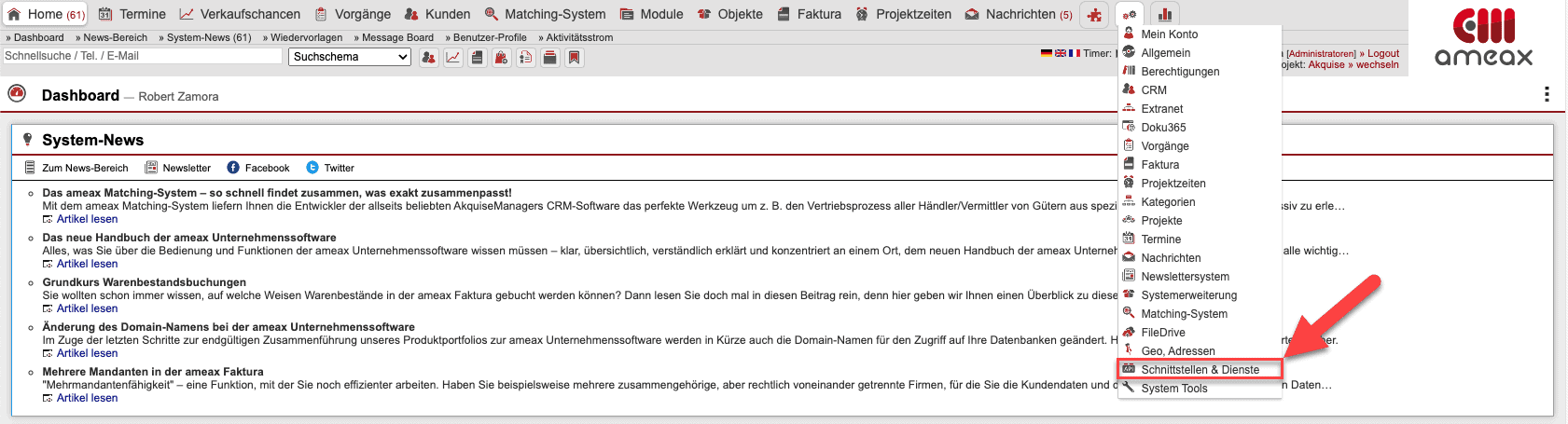
Task: Click the red bookmark toolbar icon
Action: click(575, 58)
